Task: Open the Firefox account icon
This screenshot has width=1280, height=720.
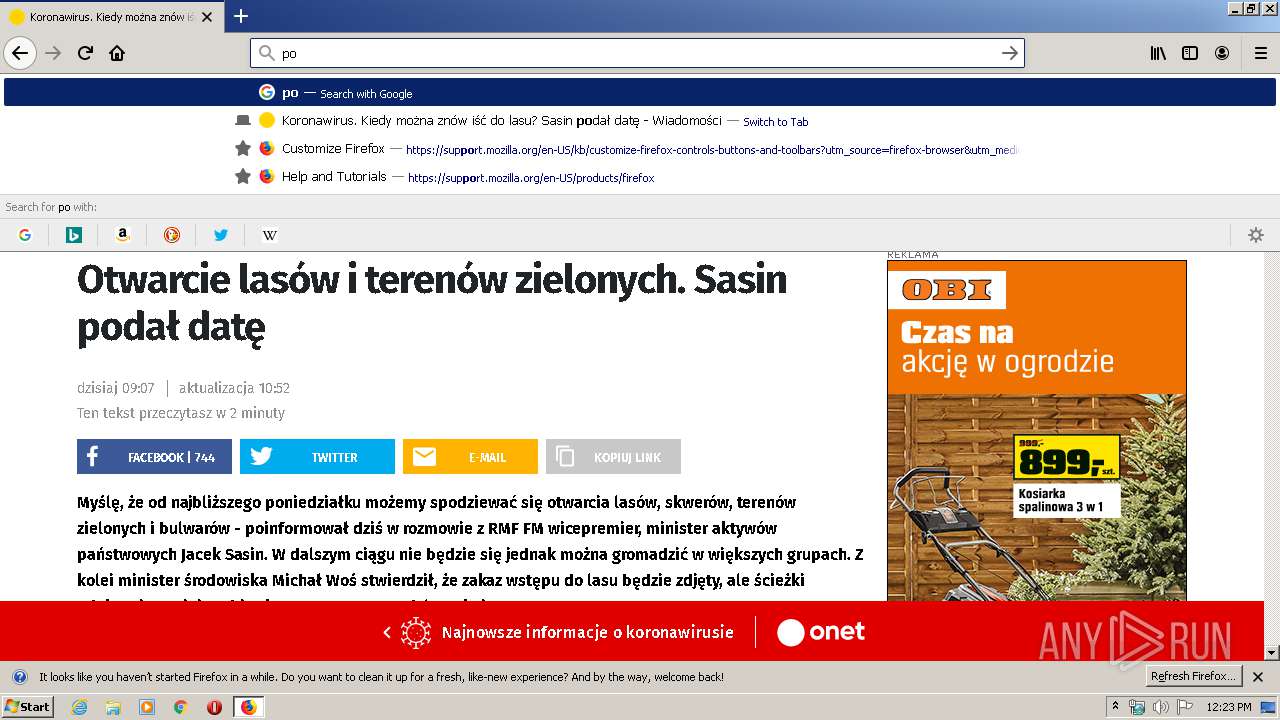Action: click(x=1222, y=53)
